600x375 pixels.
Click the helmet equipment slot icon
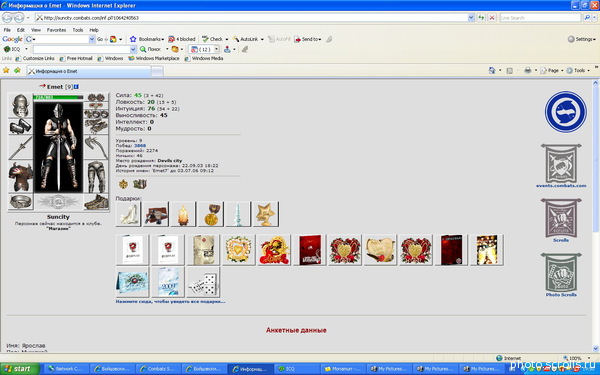click(x=20, y=105)
